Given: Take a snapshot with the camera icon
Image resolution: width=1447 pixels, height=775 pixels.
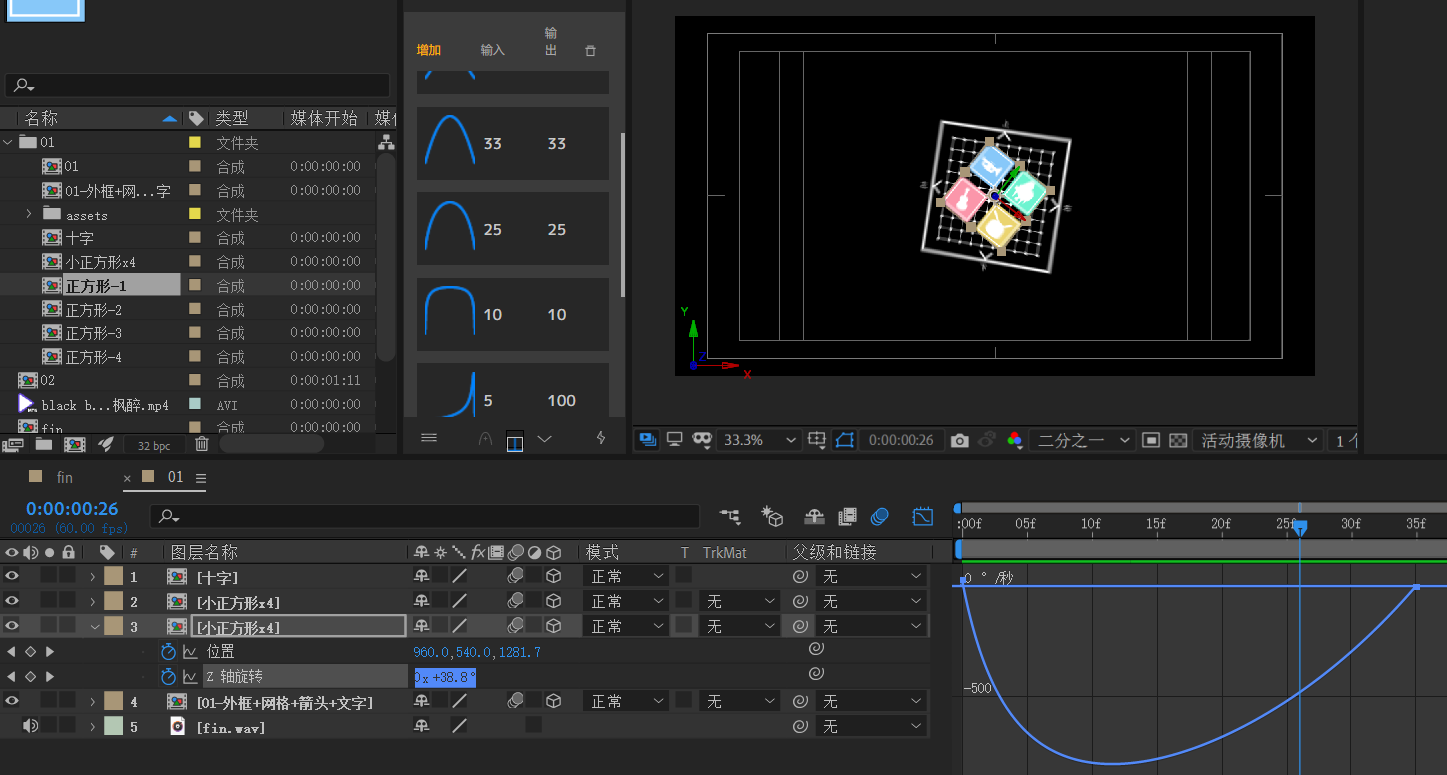Looking at the screenshot, I should [960, 440].
